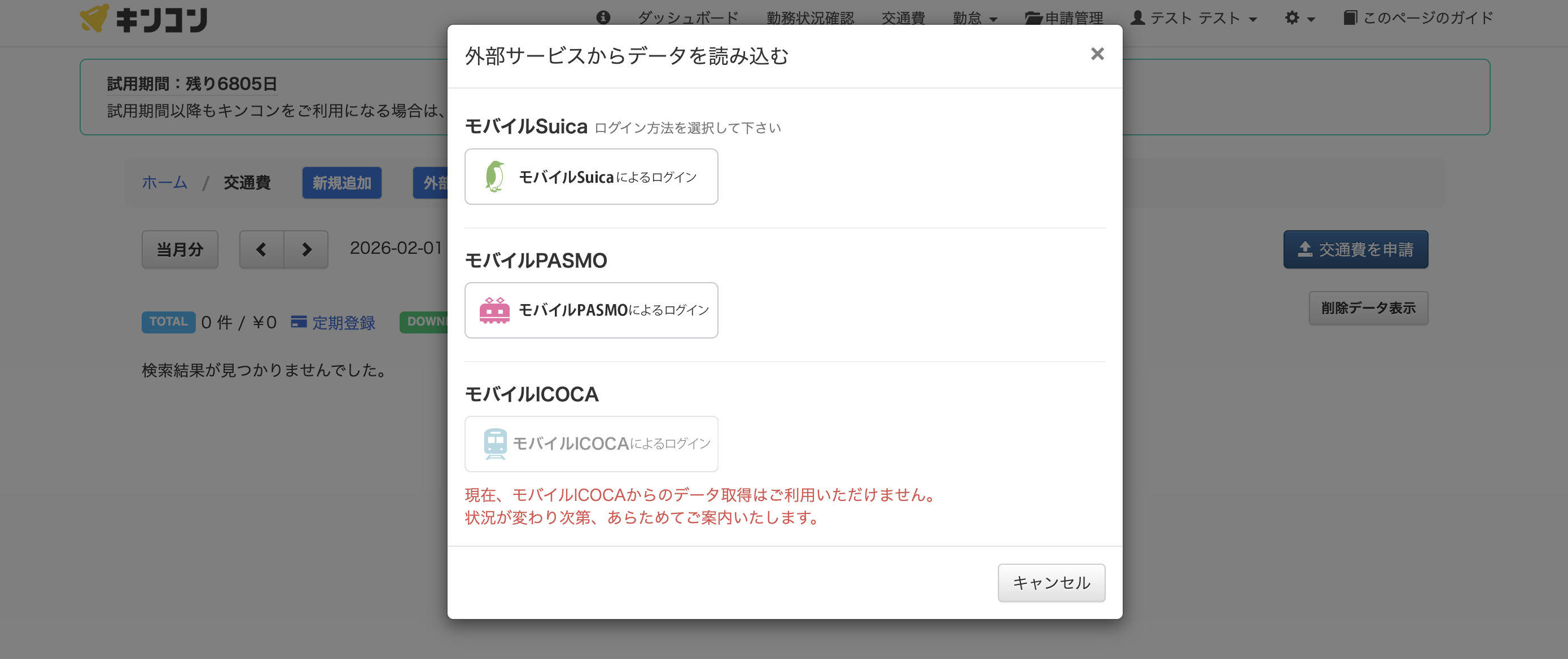
Task: Open 勤務状況確認 in the navbar
Action: tap(810, 17)
